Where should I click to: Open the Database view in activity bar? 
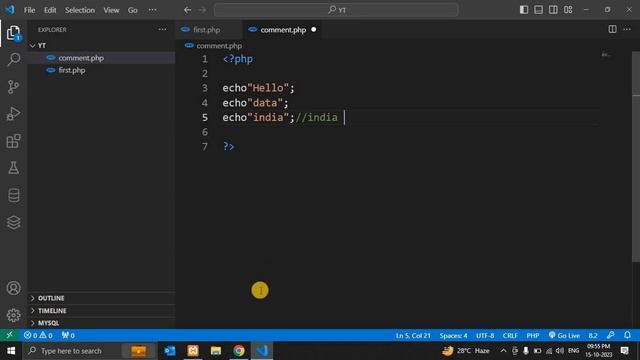13,195
